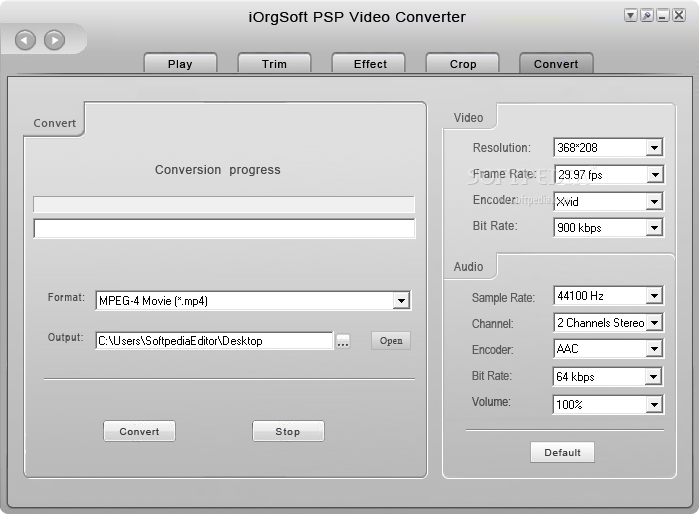This screenshot has width=699, height=514.
Task: Click the Open output folder button
Action: pyautogui.click(x=391, y=341)
